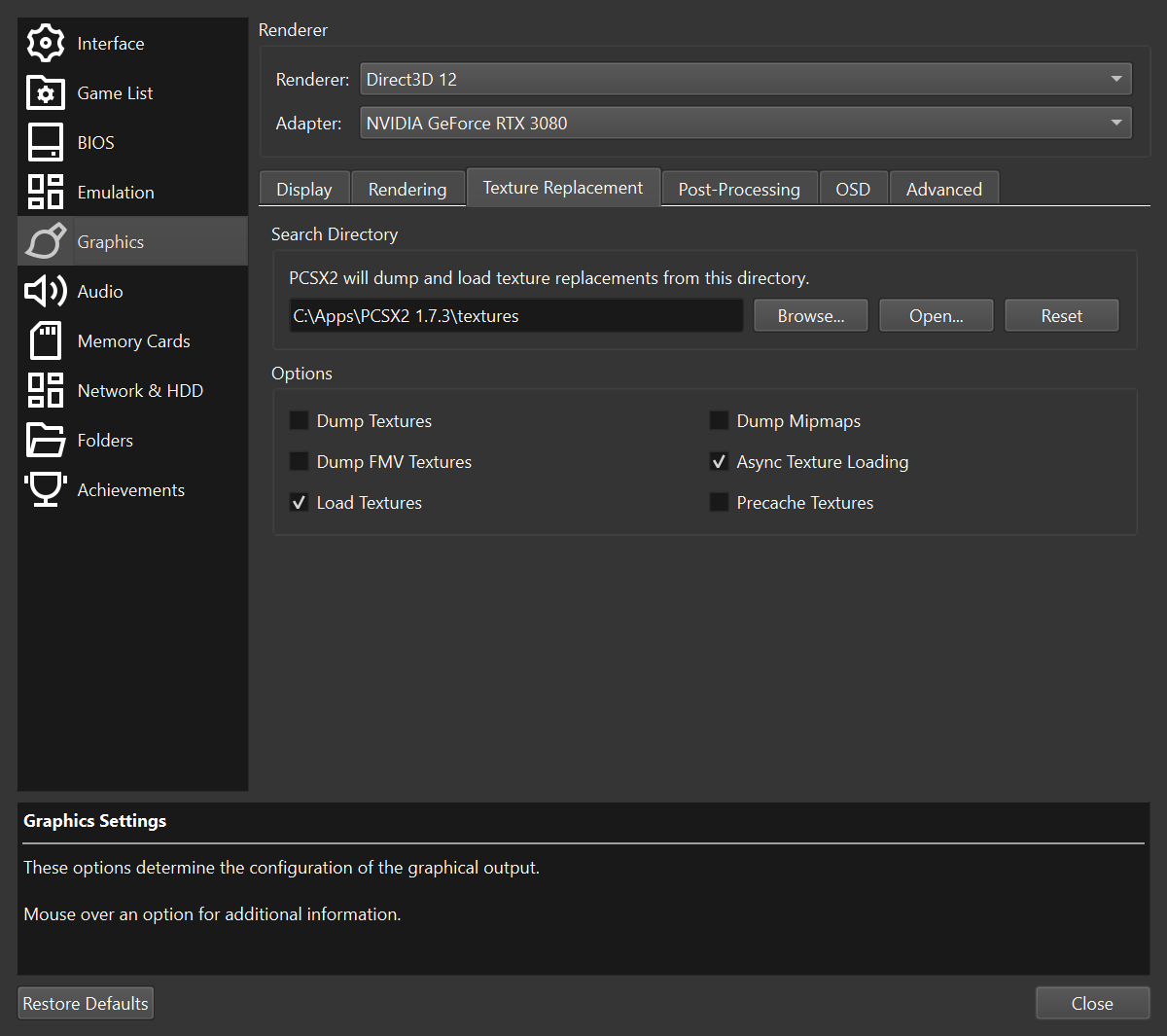
Task: Click the 'Precache Textures' label text
Action: (805, 502)
